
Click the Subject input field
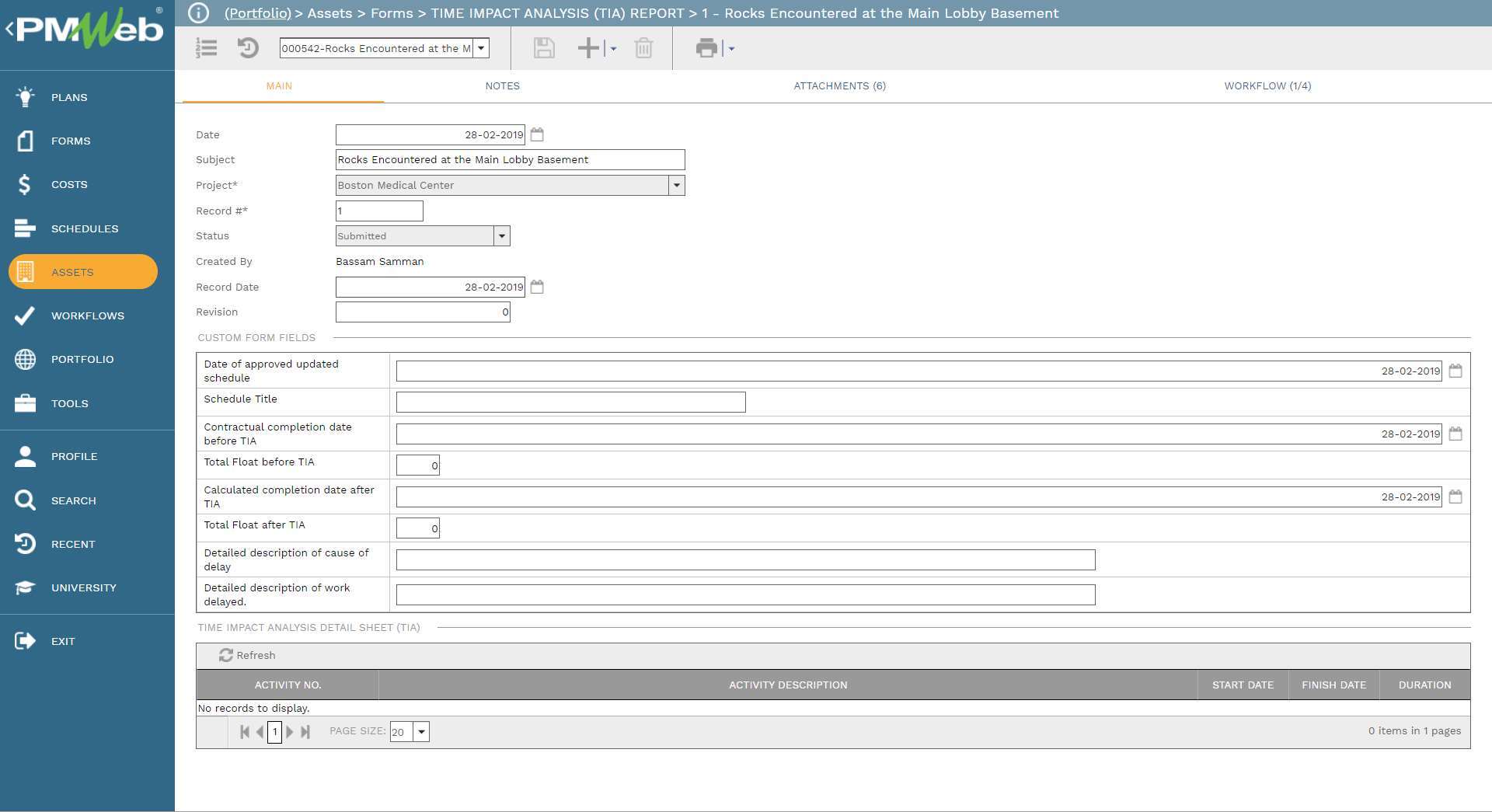point(510,159)
